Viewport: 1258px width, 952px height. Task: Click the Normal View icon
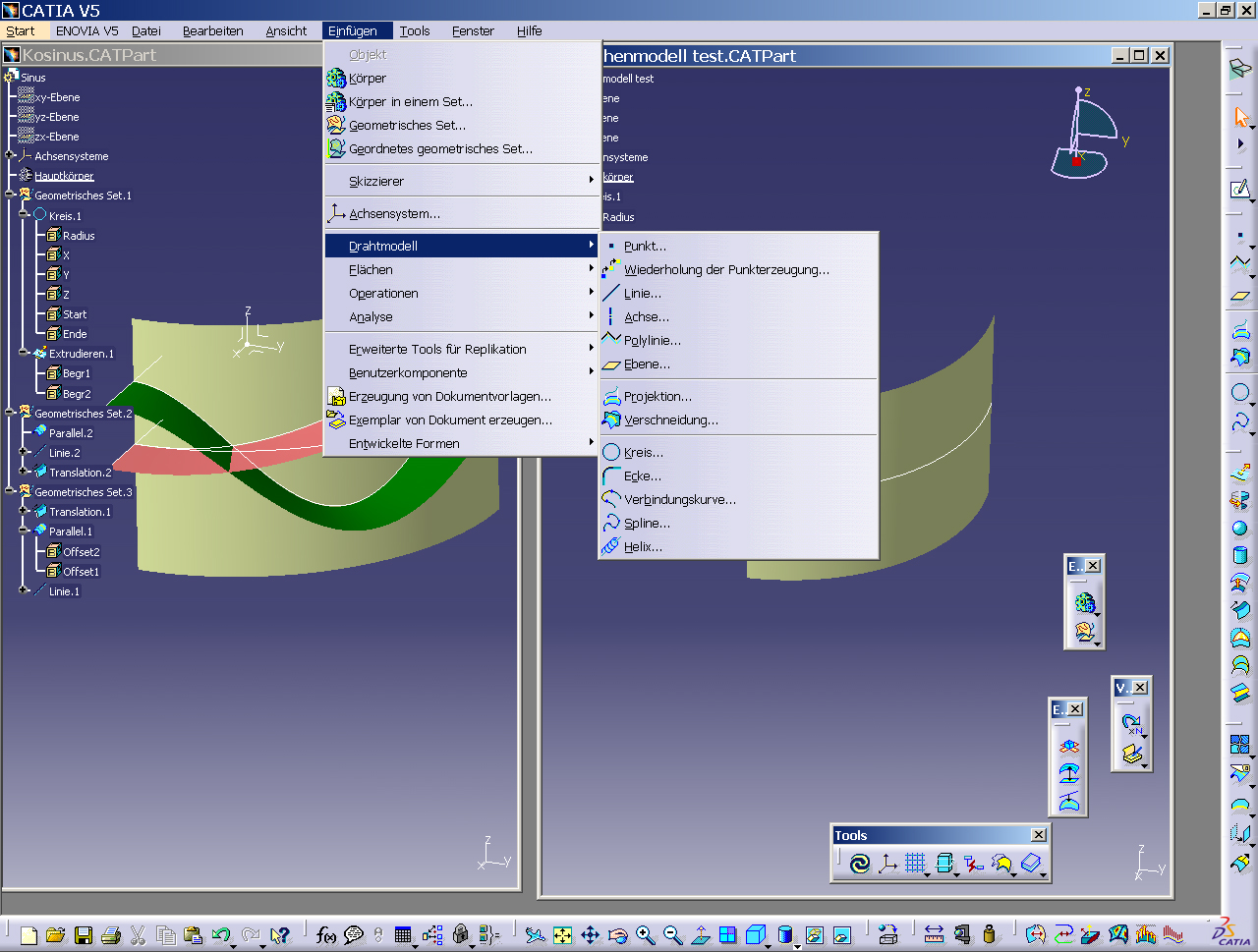700,934
